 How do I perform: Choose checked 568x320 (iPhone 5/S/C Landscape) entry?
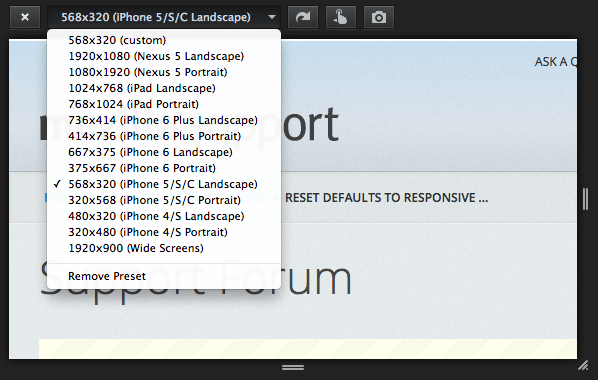tap(164, 184)
